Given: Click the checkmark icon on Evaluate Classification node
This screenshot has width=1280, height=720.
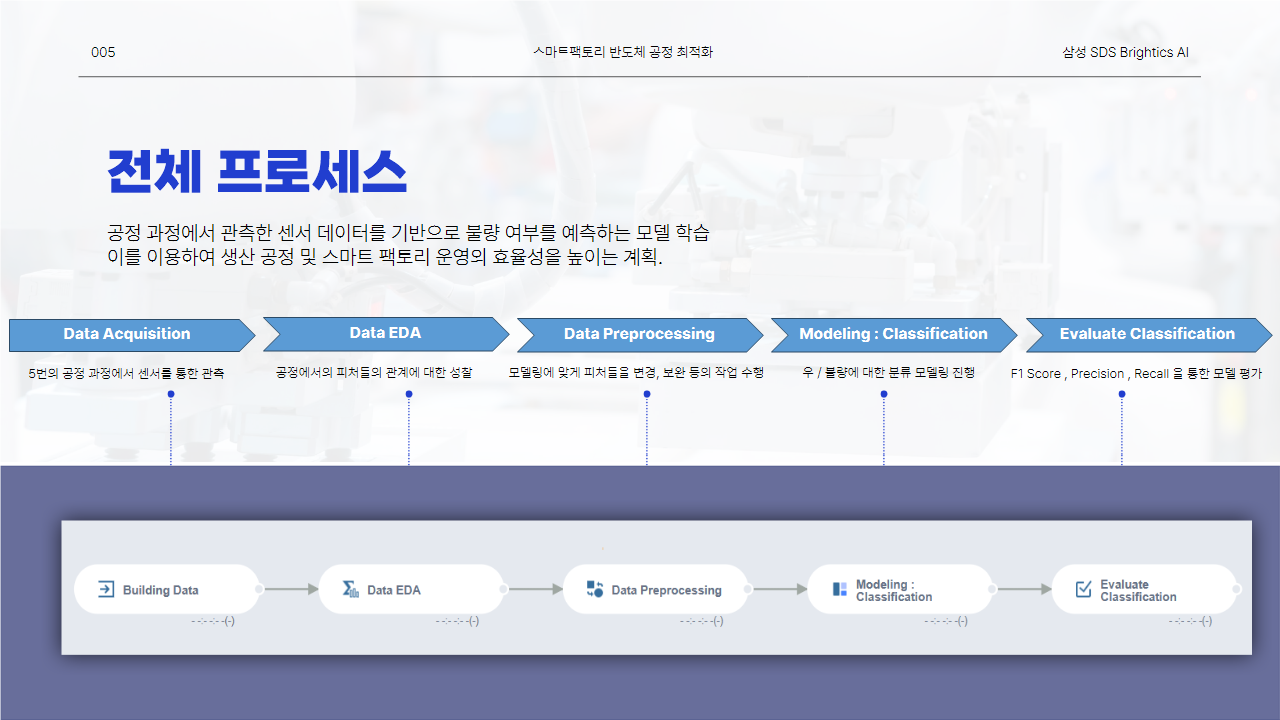Looking at the screenshot, I should click(x=1083, y=590).
